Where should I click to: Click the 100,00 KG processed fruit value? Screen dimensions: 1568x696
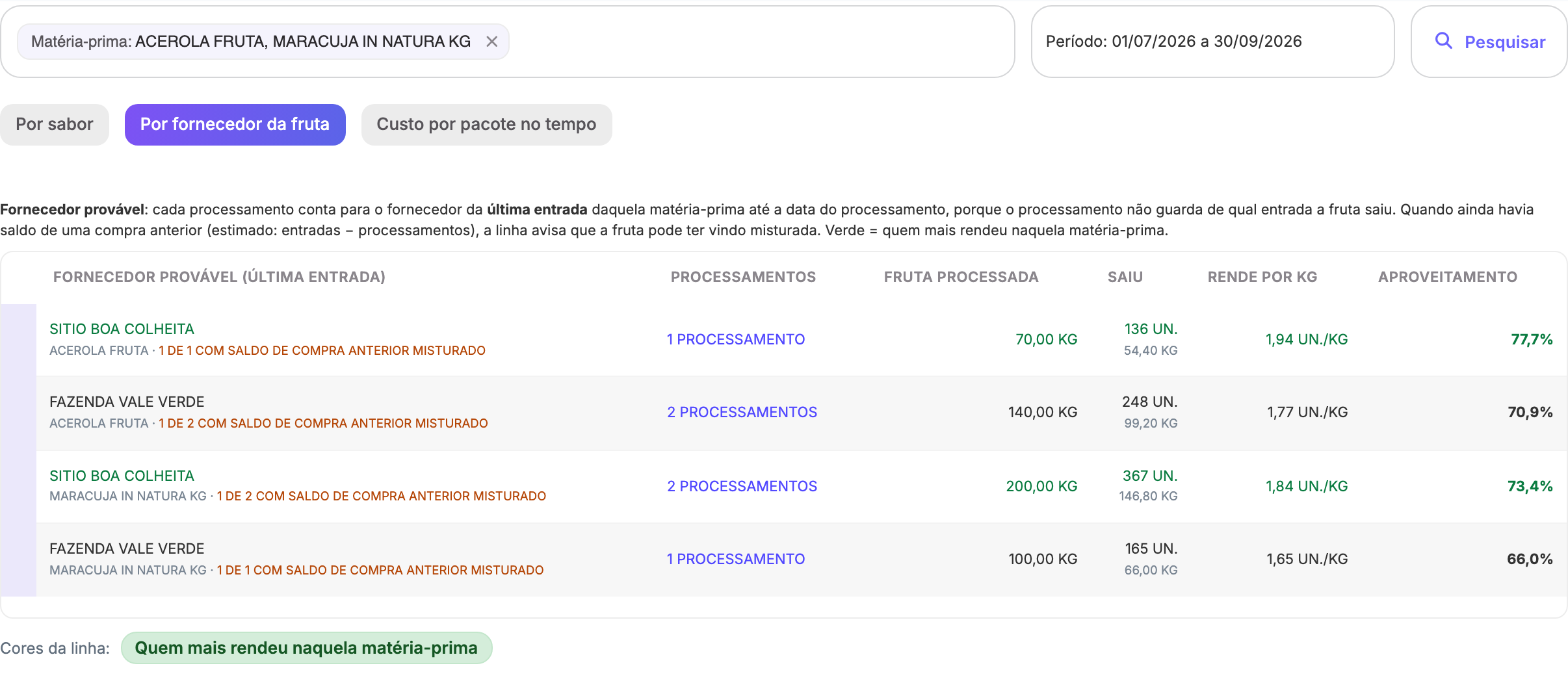point(1043,559)
